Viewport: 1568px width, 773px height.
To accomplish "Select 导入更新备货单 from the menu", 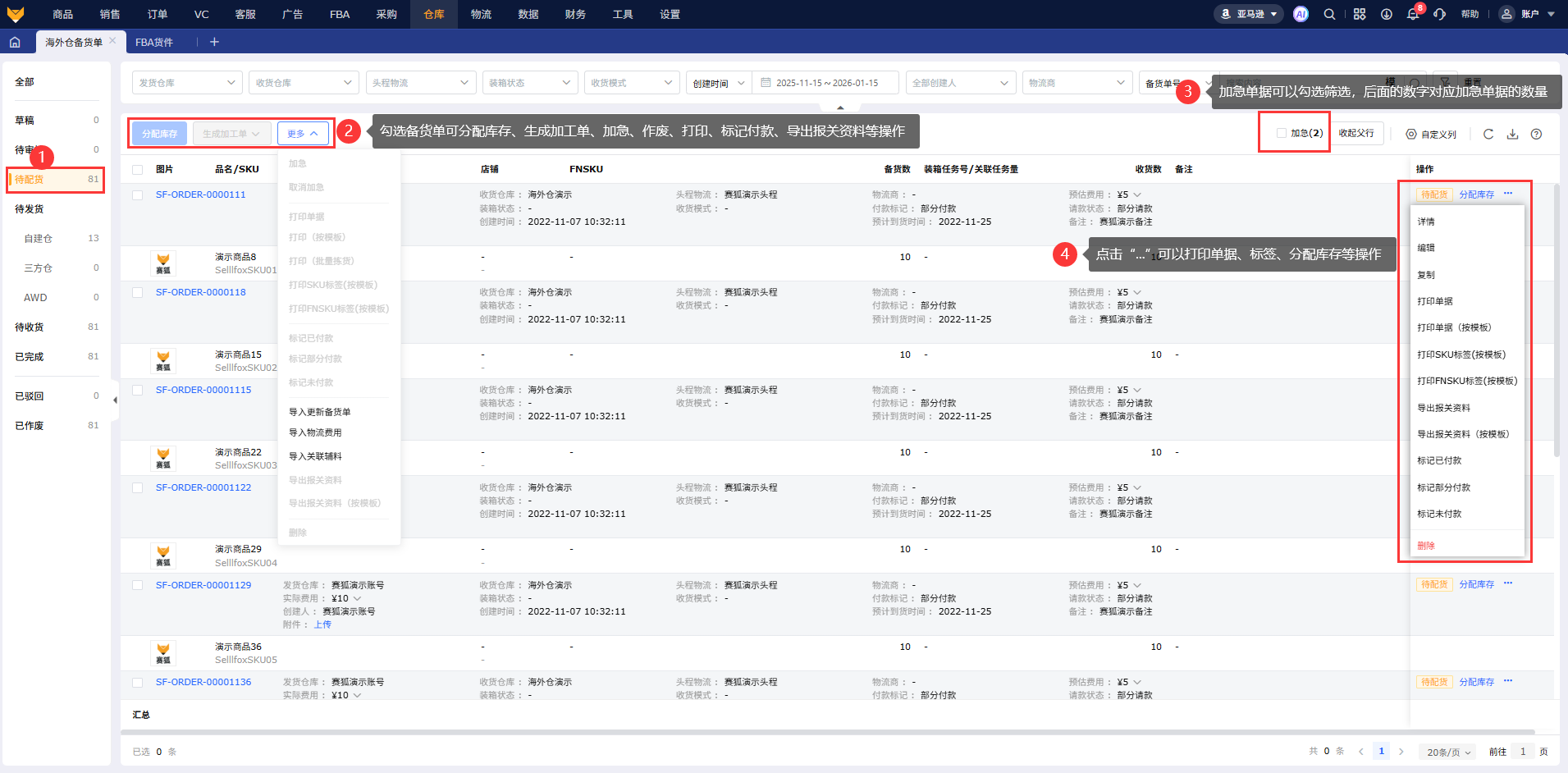I will [319, 412].
